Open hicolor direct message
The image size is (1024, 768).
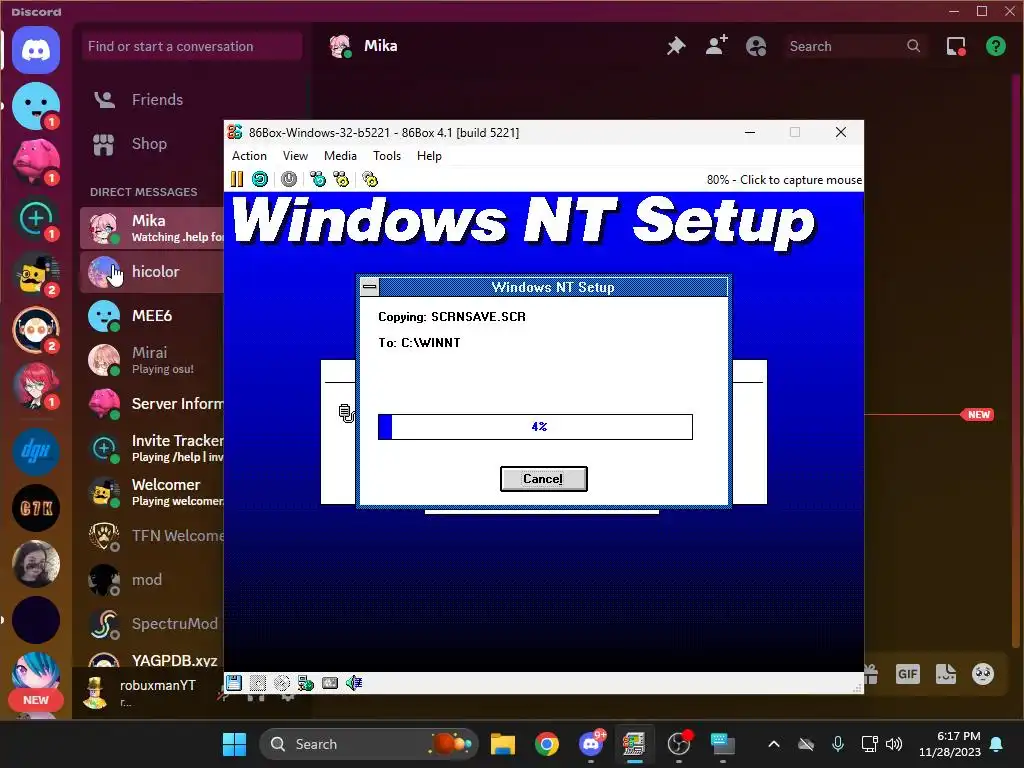(x=152, y=272)
